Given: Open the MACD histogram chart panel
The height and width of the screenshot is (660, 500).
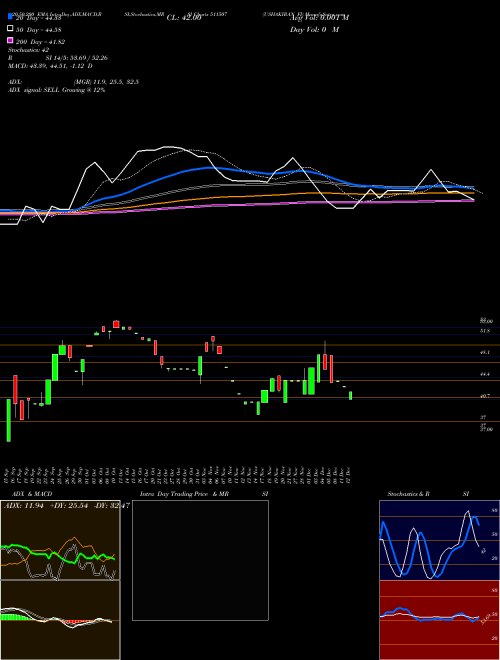Looking at the screenshot, I should (60, 620).
